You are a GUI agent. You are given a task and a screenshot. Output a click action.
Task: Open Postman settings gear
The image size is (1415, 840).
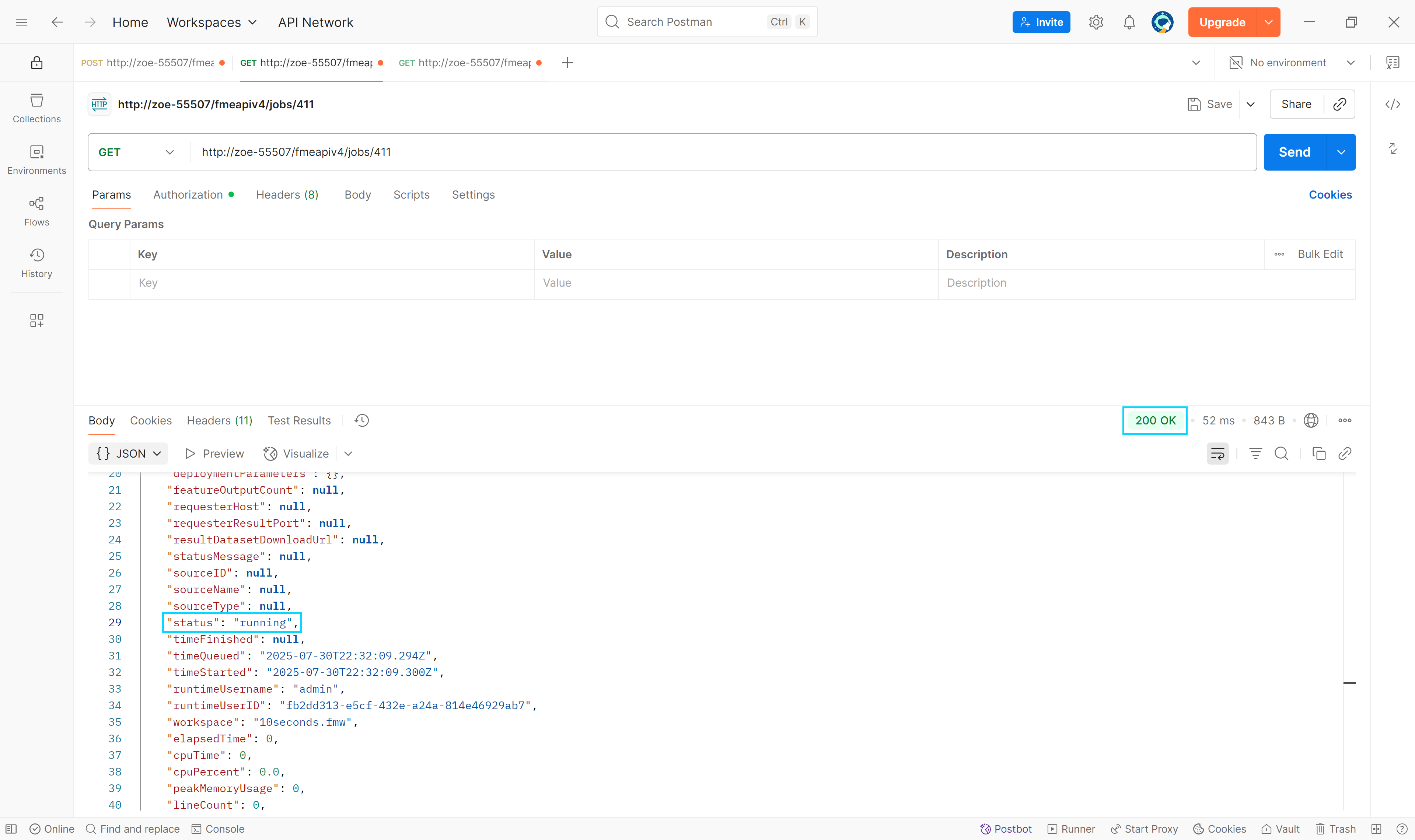[x=1096, y=21]
